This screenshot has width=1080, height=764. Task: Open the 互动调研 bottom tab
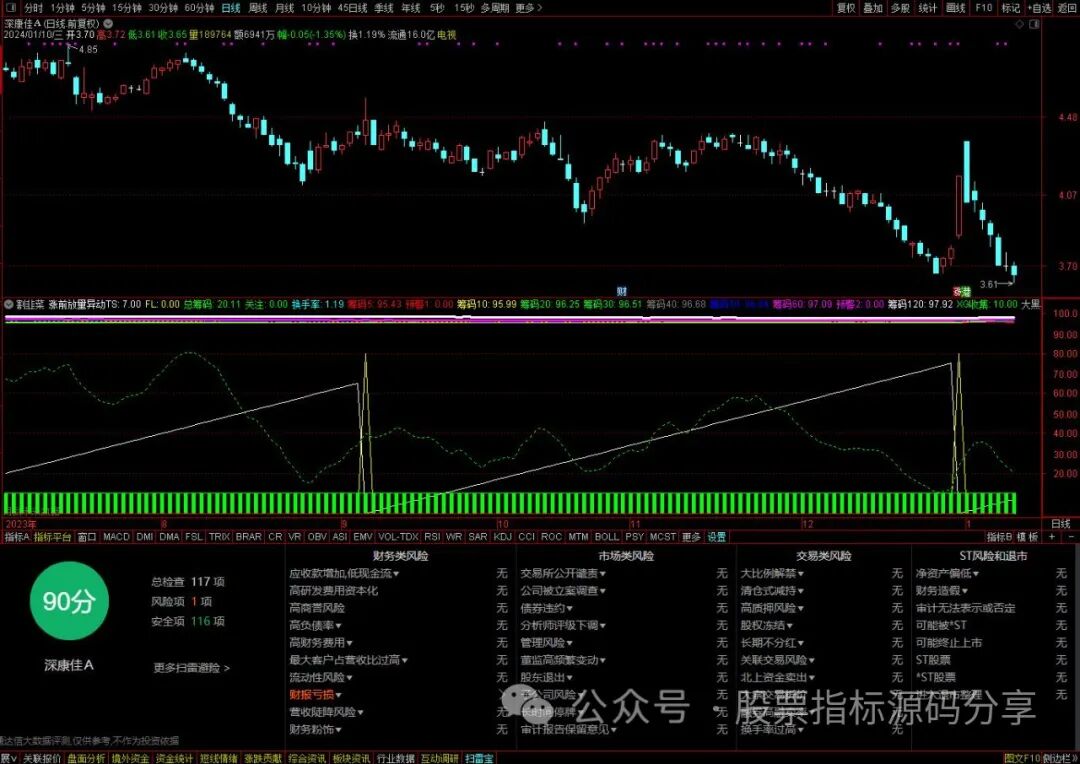point(439,758)
